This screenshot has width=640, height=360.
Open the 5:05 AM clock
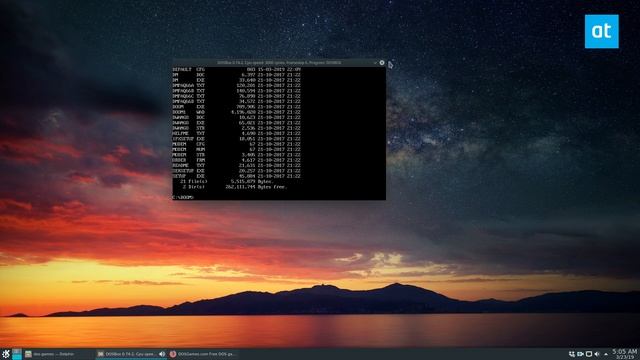point(624,354)
